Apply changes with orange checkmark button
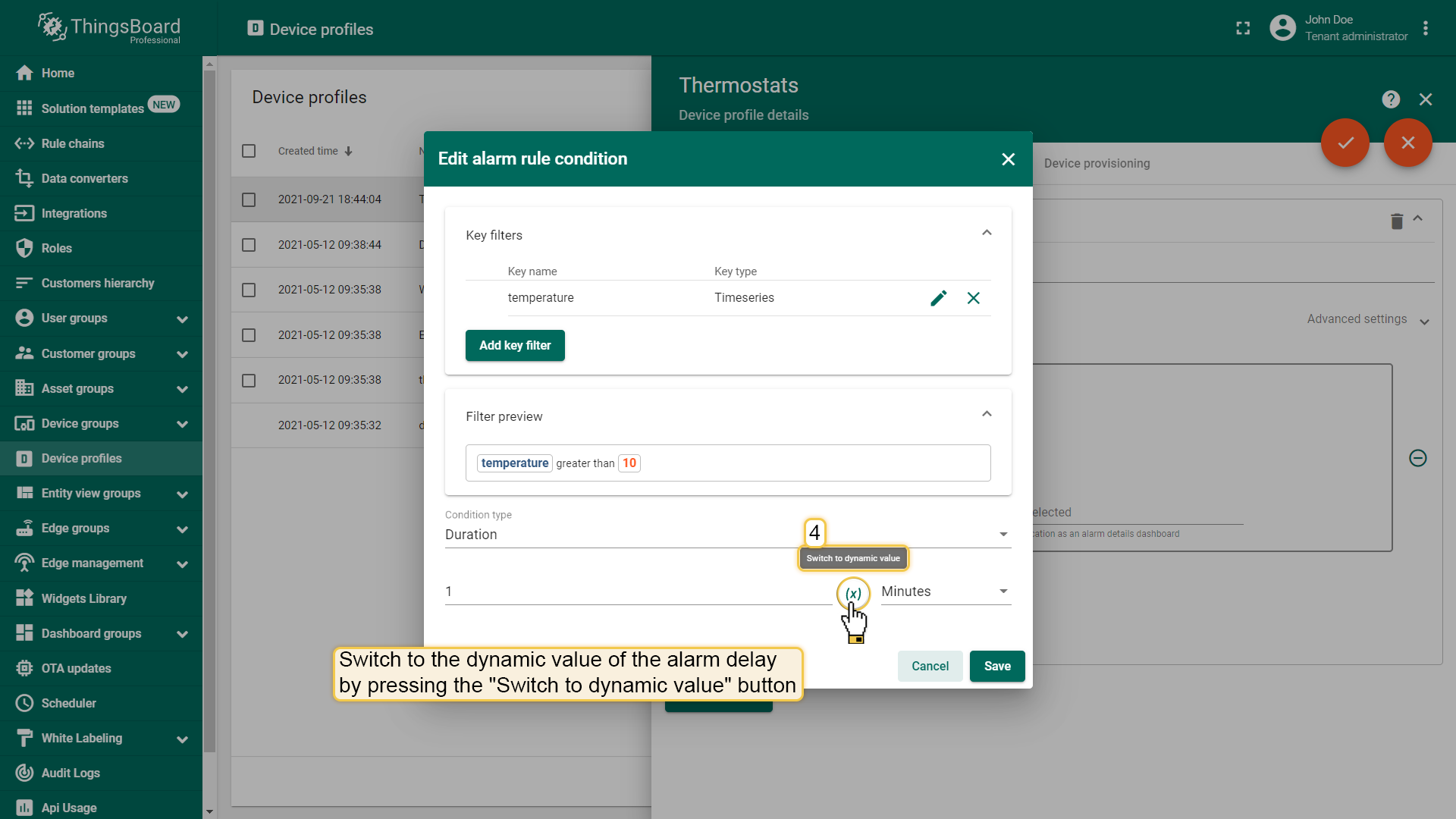 tap(1345, 143)
